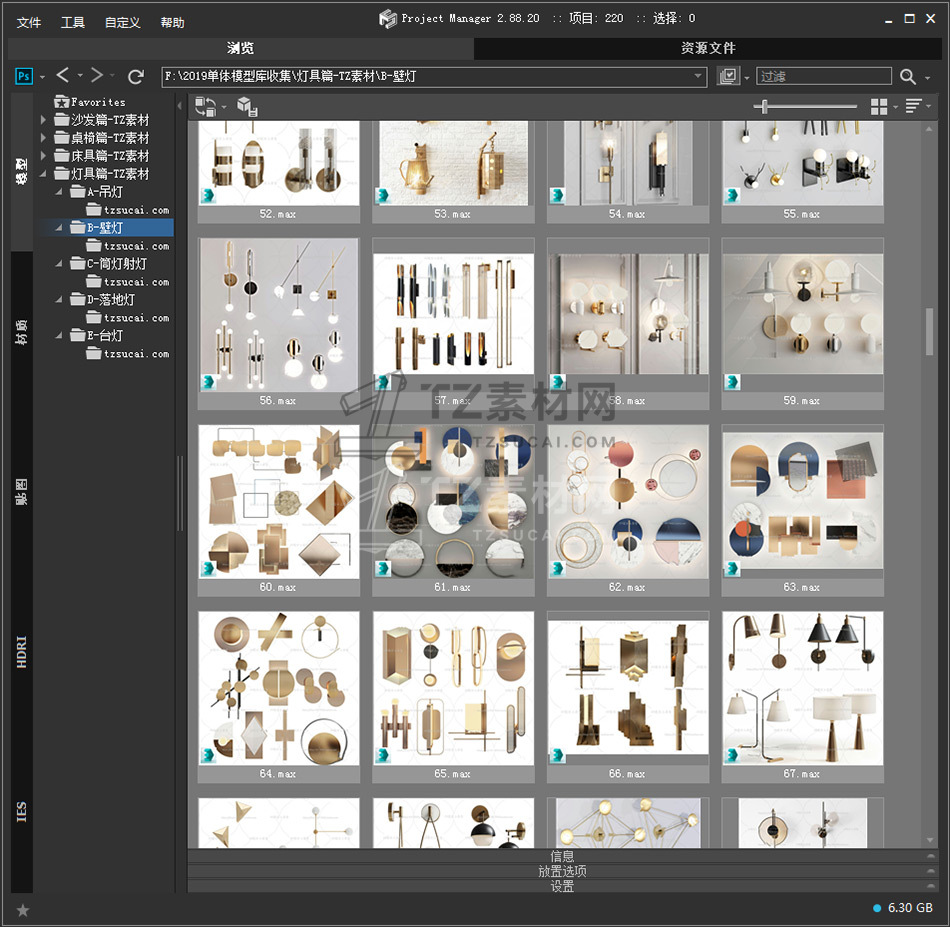Screen dimensions: 950x927
Task: Expand the 信息 info panel
Action: pos(562,856)
